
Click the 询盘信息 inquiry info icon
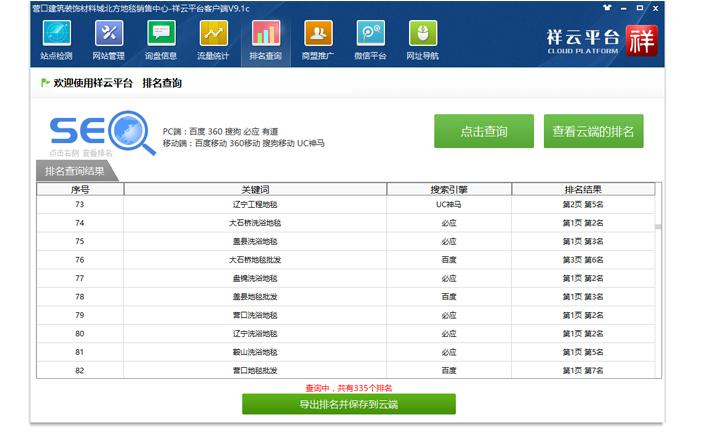click(x=161, y=40)
